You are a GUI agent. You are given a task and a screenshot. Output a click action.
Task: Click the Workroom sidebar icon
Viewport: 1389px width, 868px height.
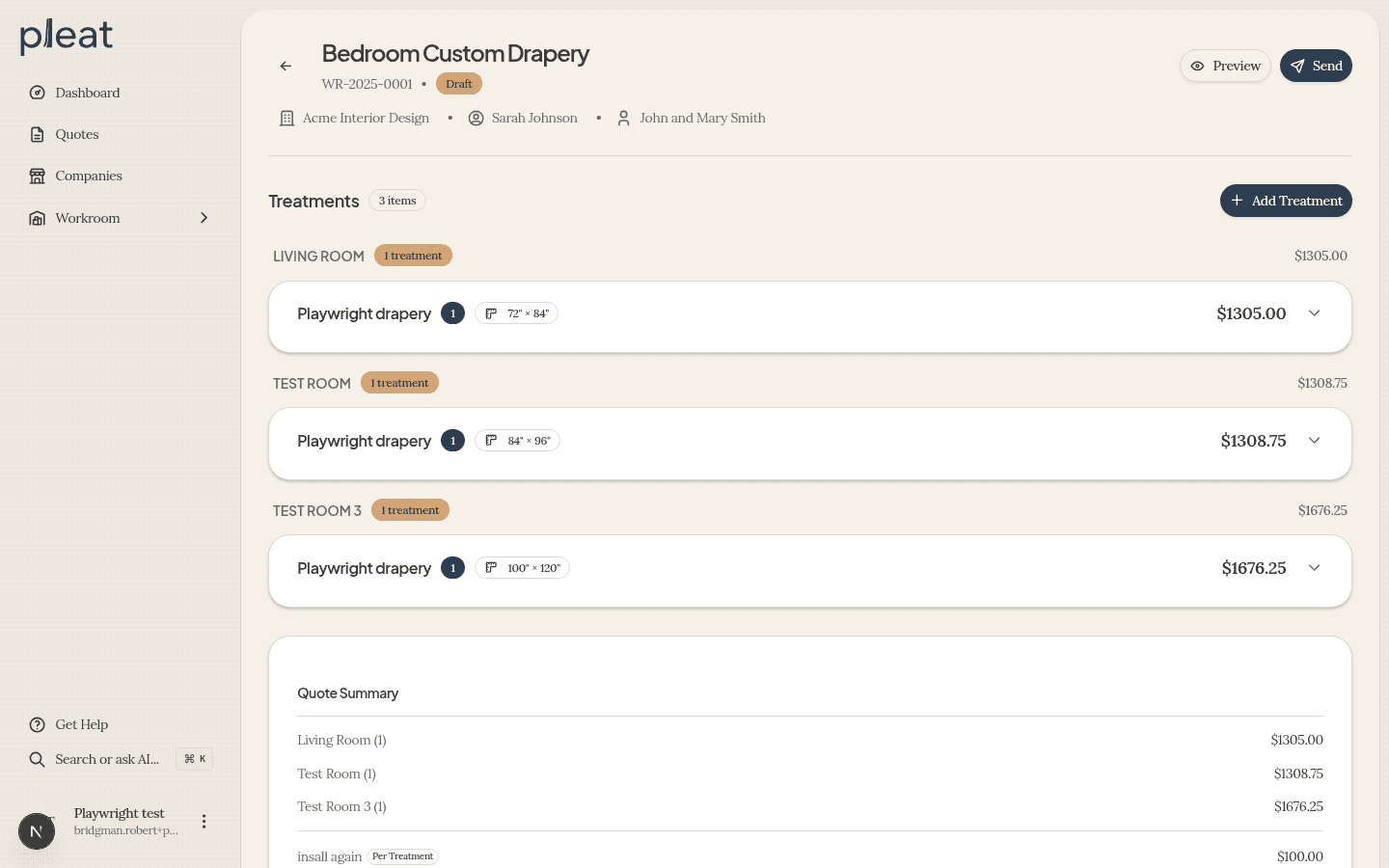37,218
